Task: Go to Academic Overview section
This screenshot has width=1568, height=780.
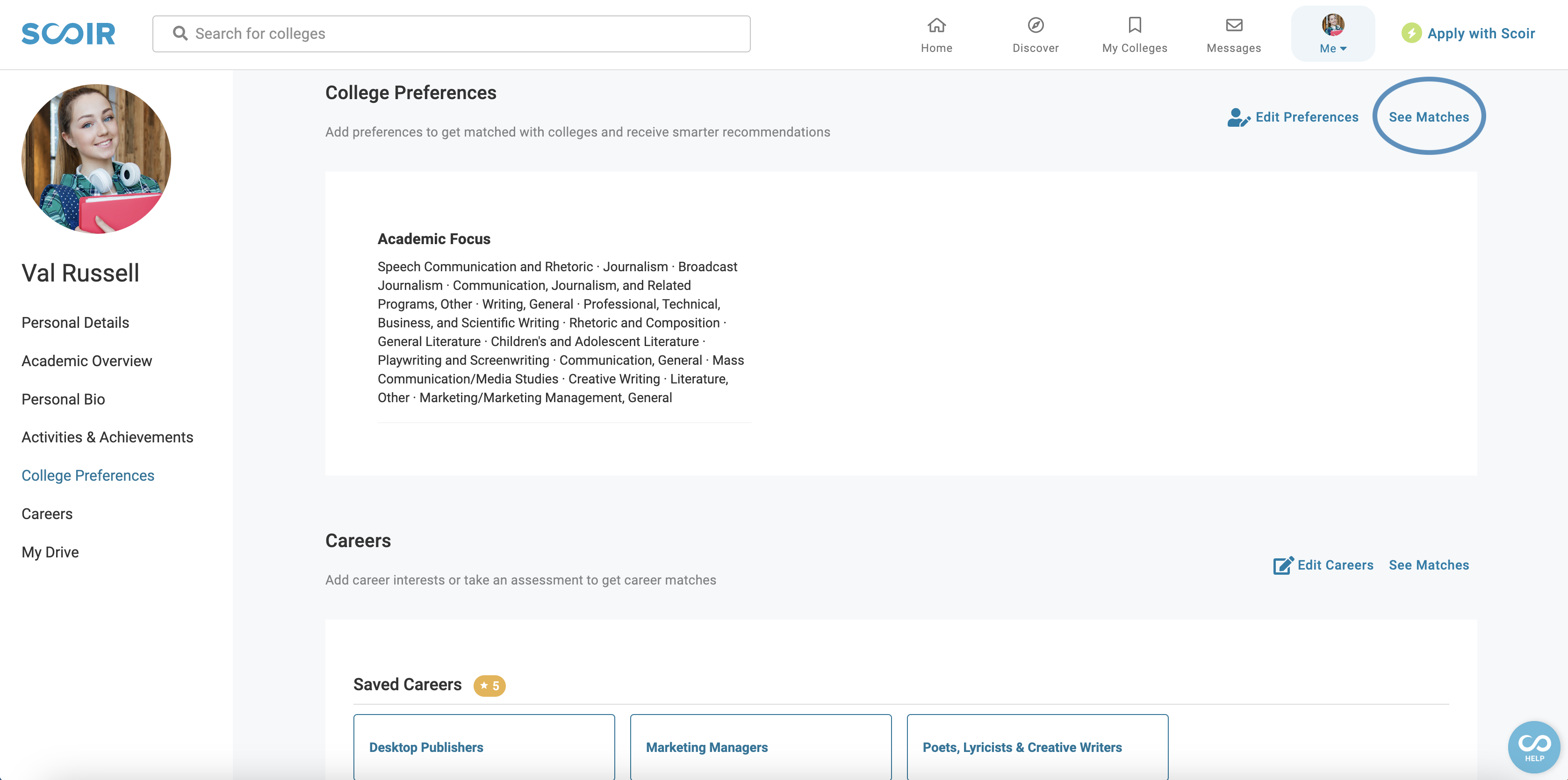Action: (86, 361)
